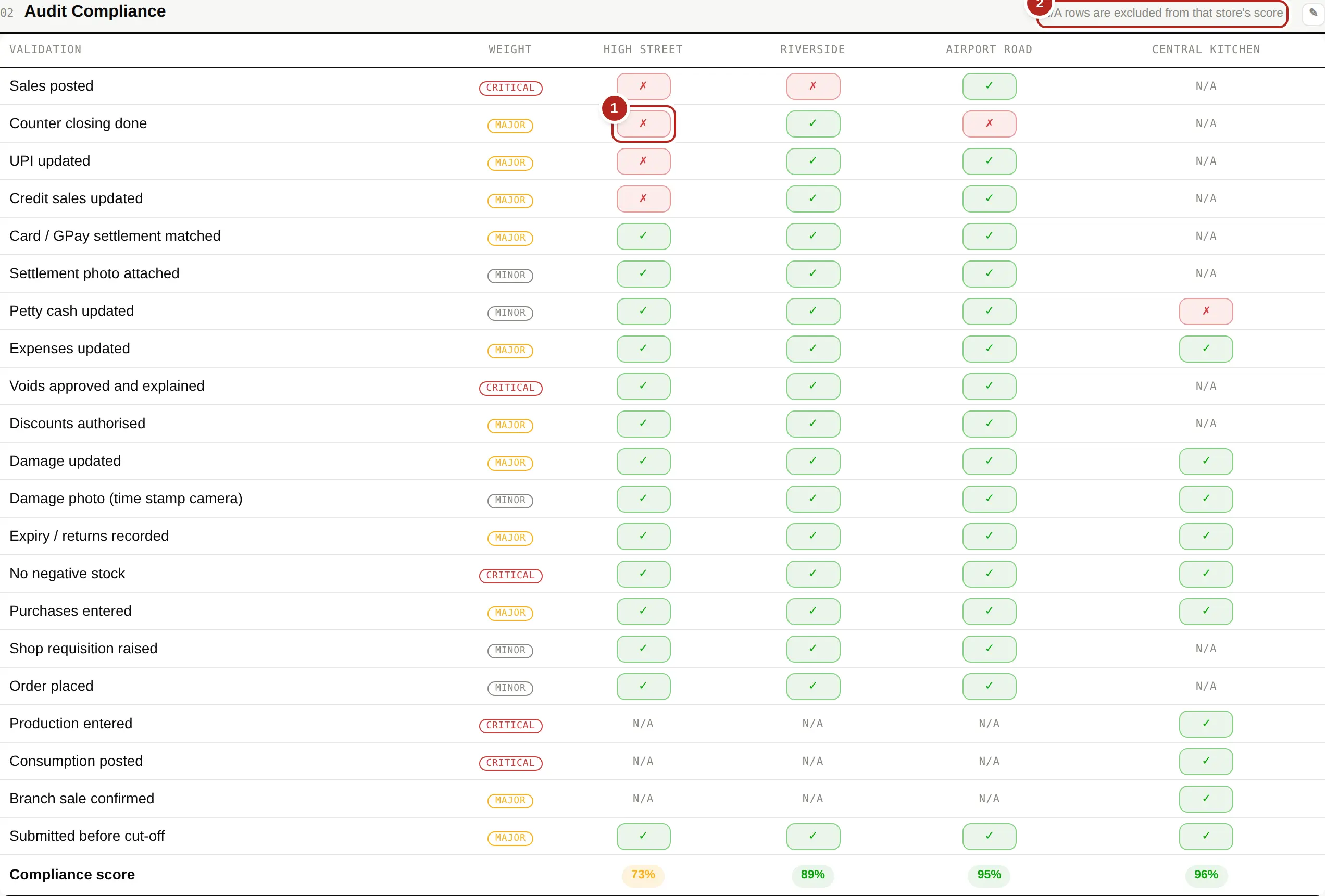Image resolution: width=1325 pixels, height=896 pixels.
Task: Select the Damage photo (time stamp camera) row label
Action: click(x=126, y=499)
